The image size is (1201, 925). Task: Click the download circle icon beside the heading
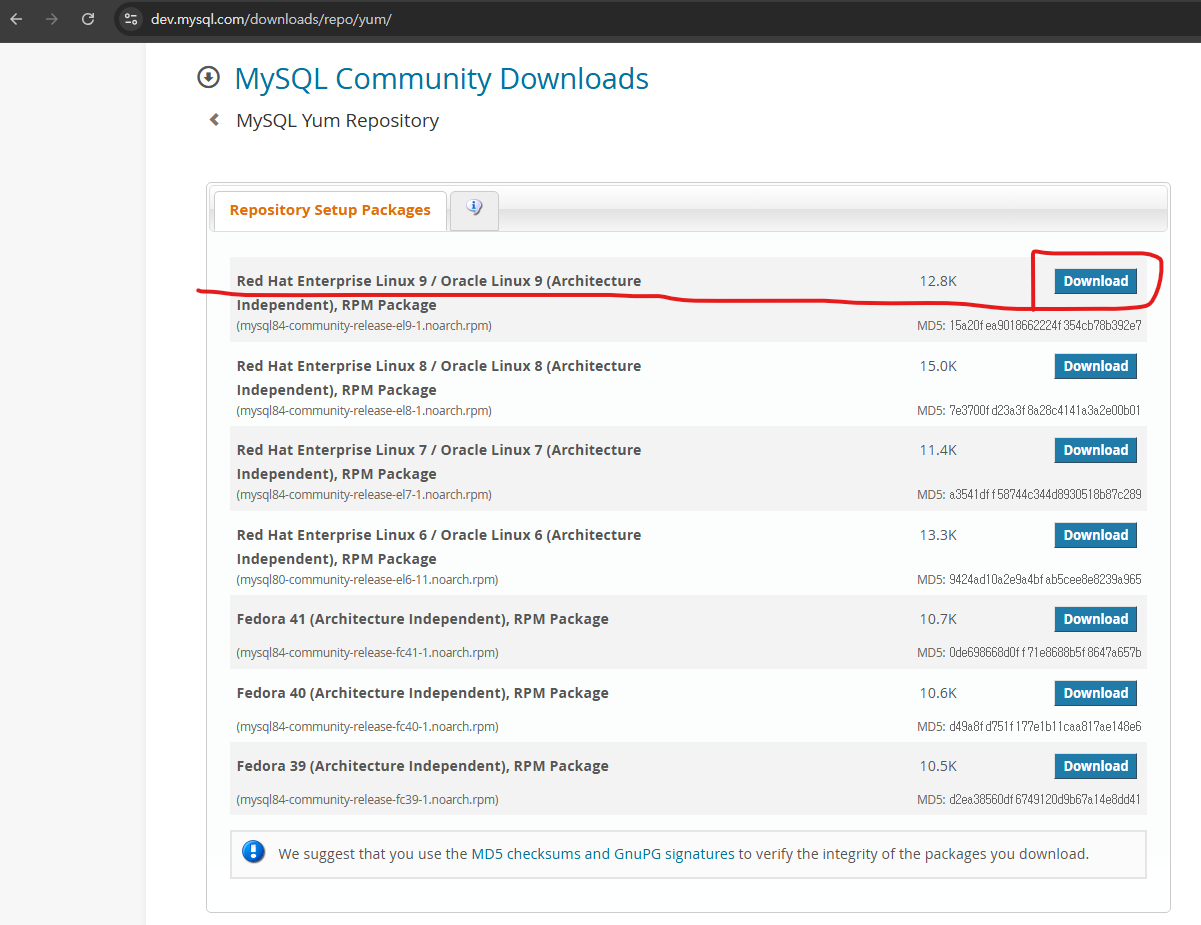point(208,77)
